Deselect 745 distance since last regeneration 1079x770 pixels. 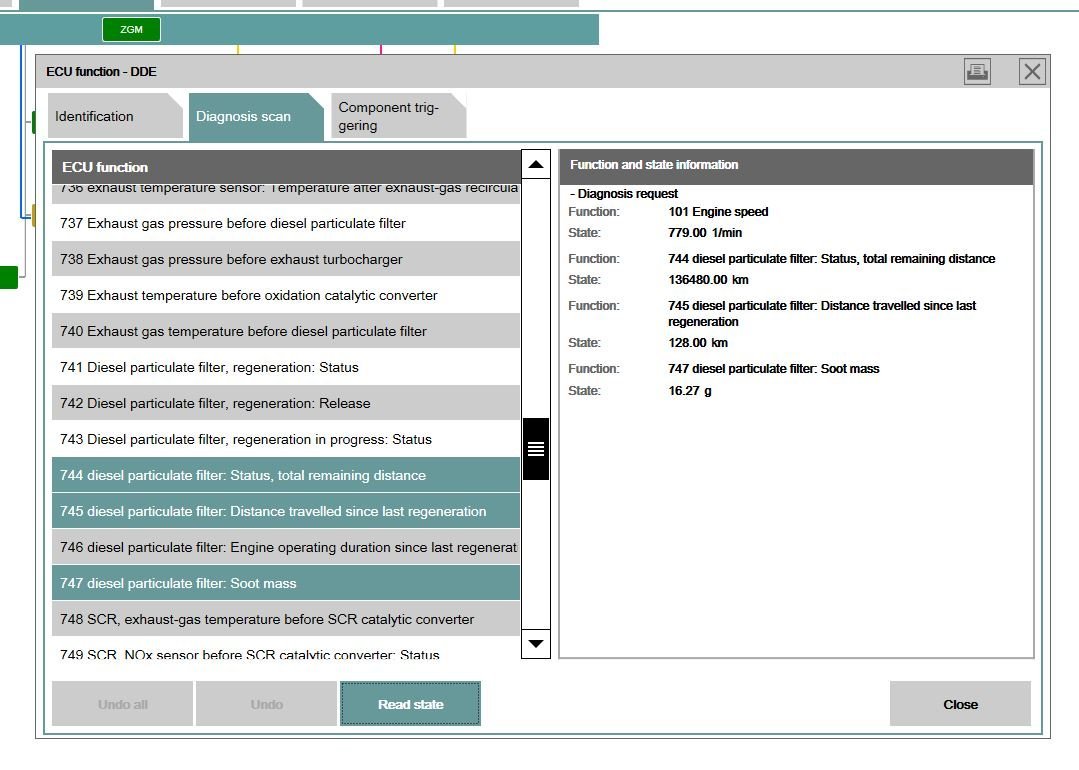pos(286,511)
